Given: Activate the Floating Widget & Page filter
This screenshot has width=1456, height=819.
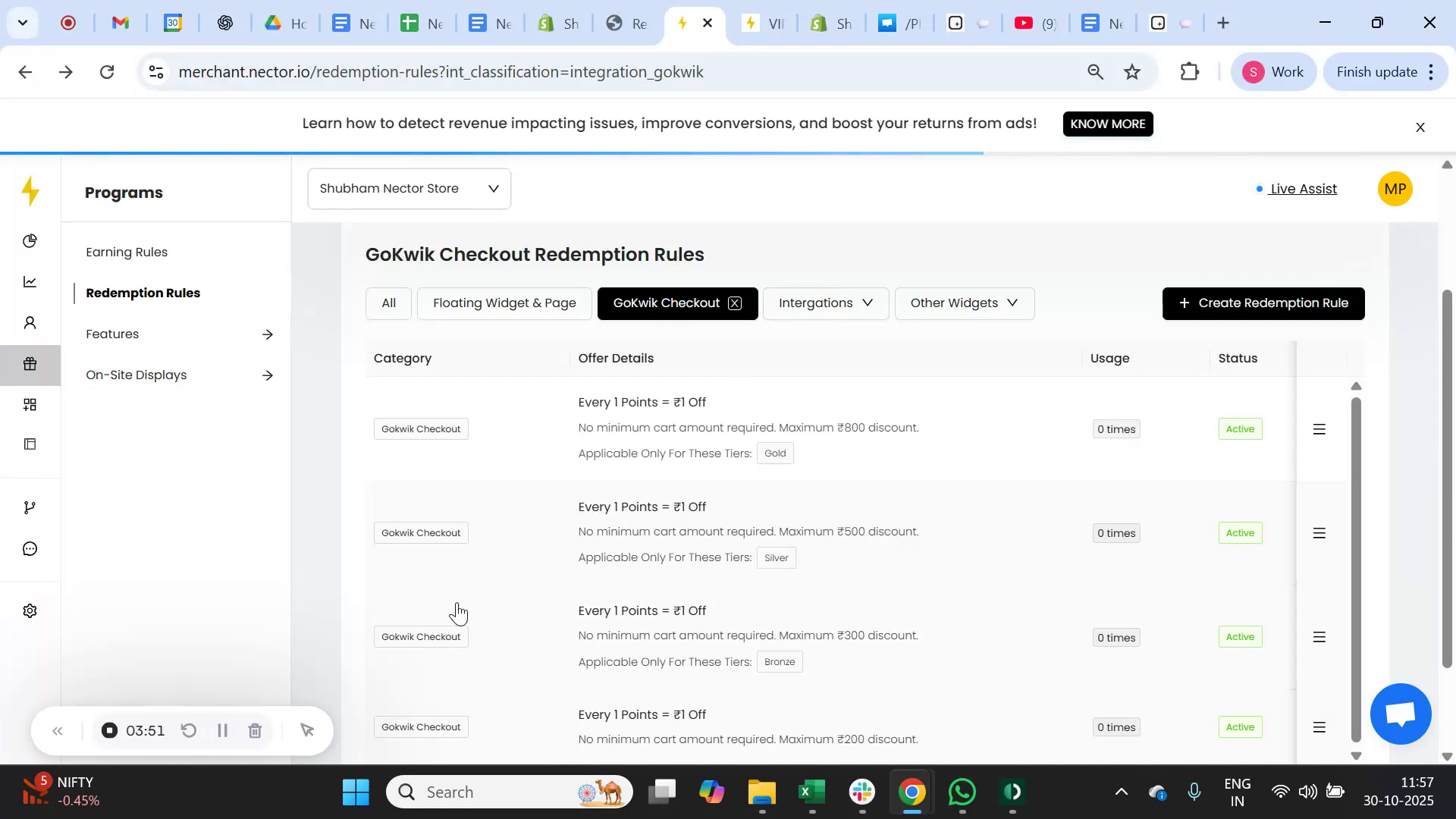Looking at the screenshot, I should pyautogui.click(x=504, y=303).
